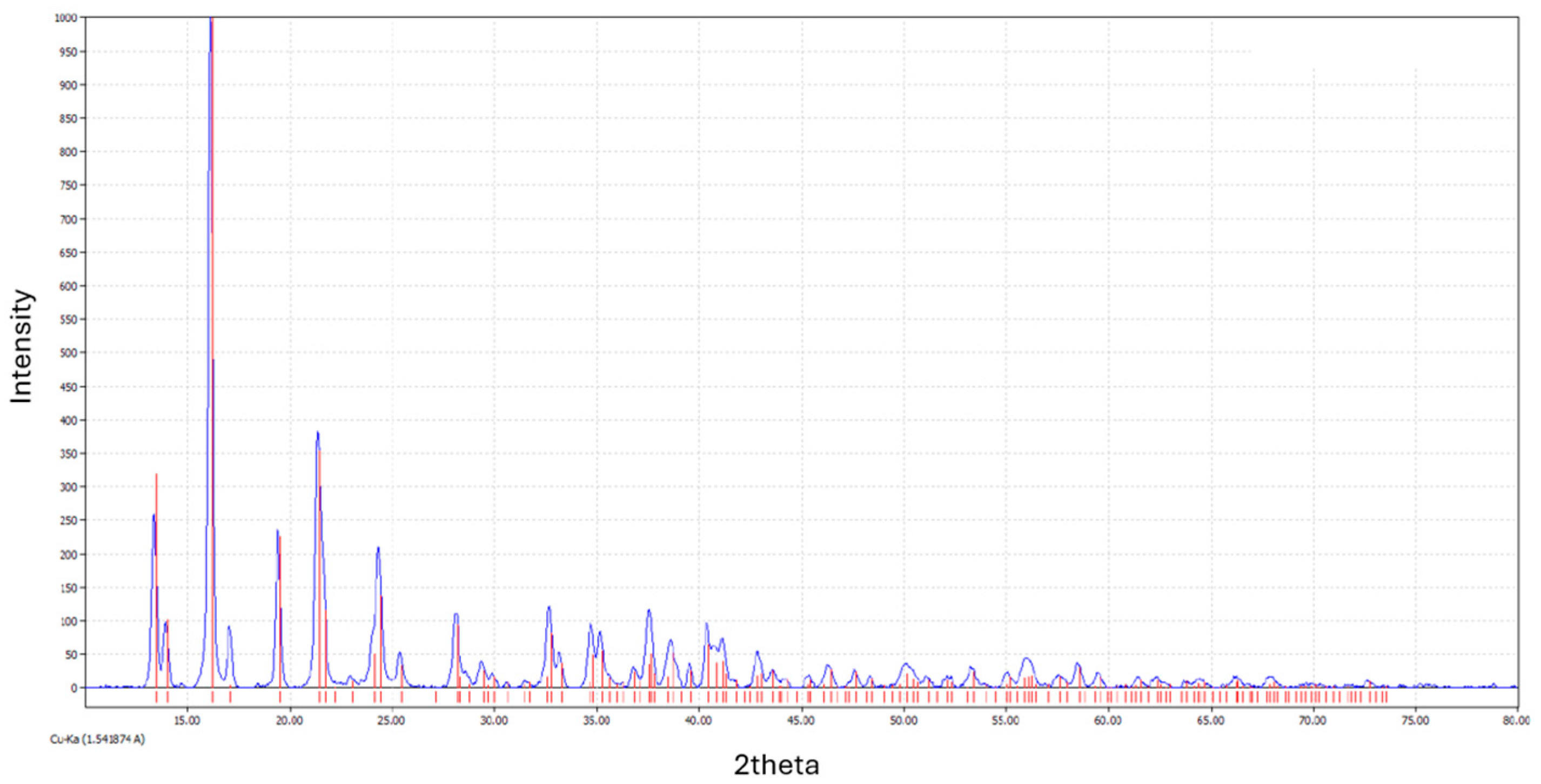Viewport: 1541px width, 784px height.
Task: Click the 2theta x-axis title
Action: tap(776, 765)
